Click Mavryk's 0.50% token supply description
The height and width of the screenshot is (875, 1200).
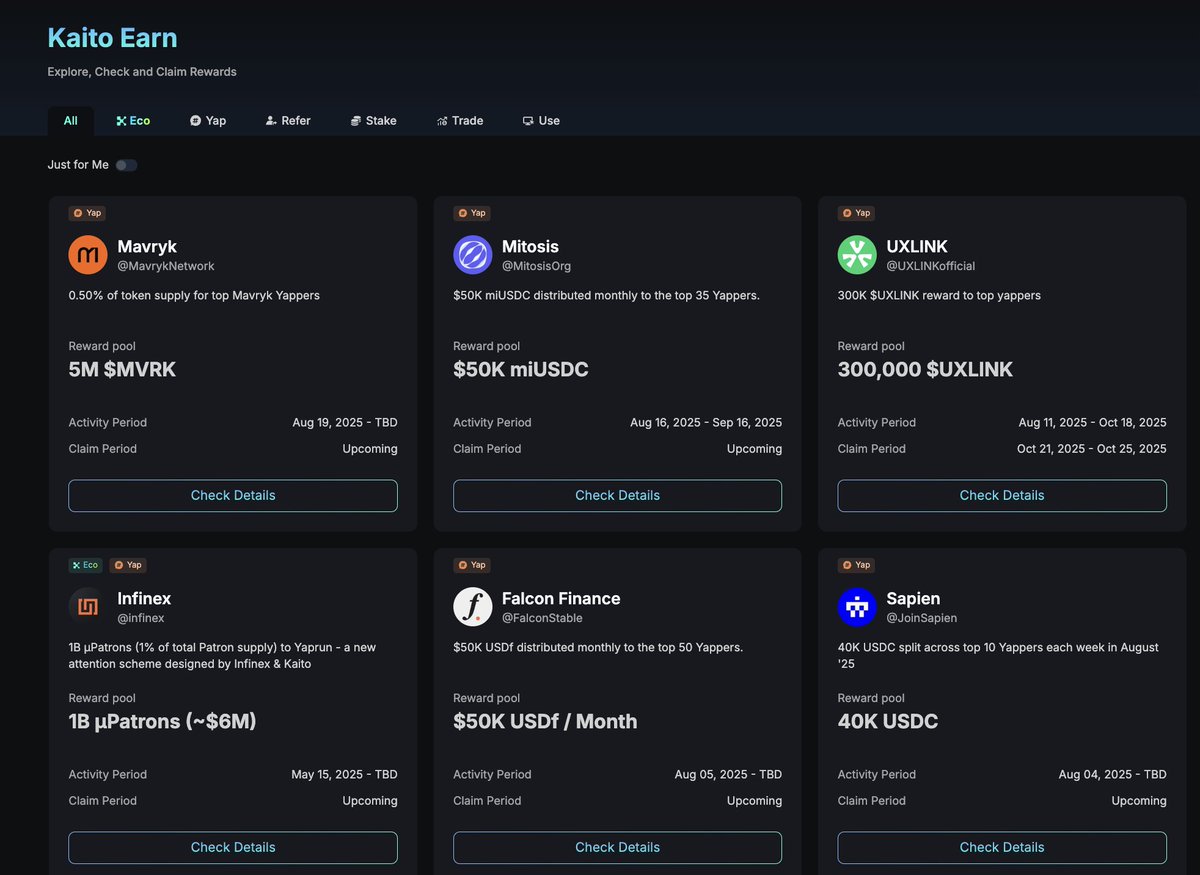pyautogui.click(x=194, y=296)
